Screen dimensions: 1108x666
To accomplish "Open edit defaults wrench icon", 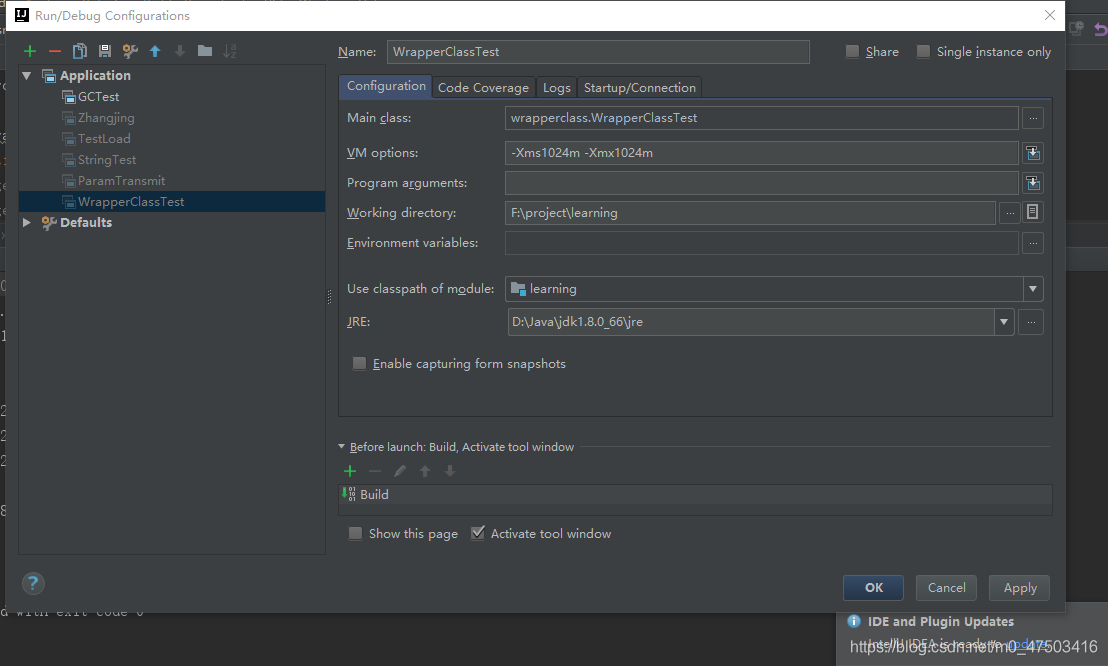I will [x=130, y=51].
